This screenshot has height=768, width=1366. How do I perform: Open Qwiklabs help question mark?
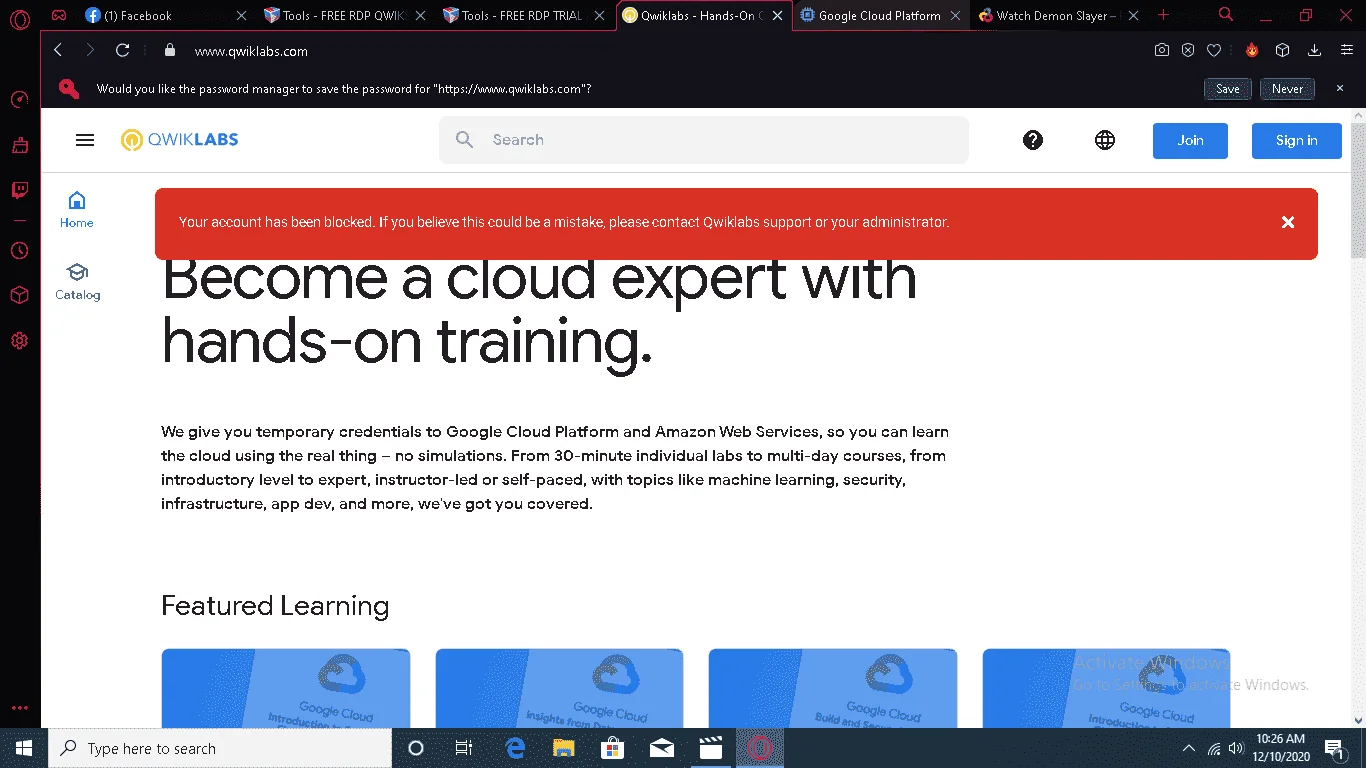(1033, 140)
